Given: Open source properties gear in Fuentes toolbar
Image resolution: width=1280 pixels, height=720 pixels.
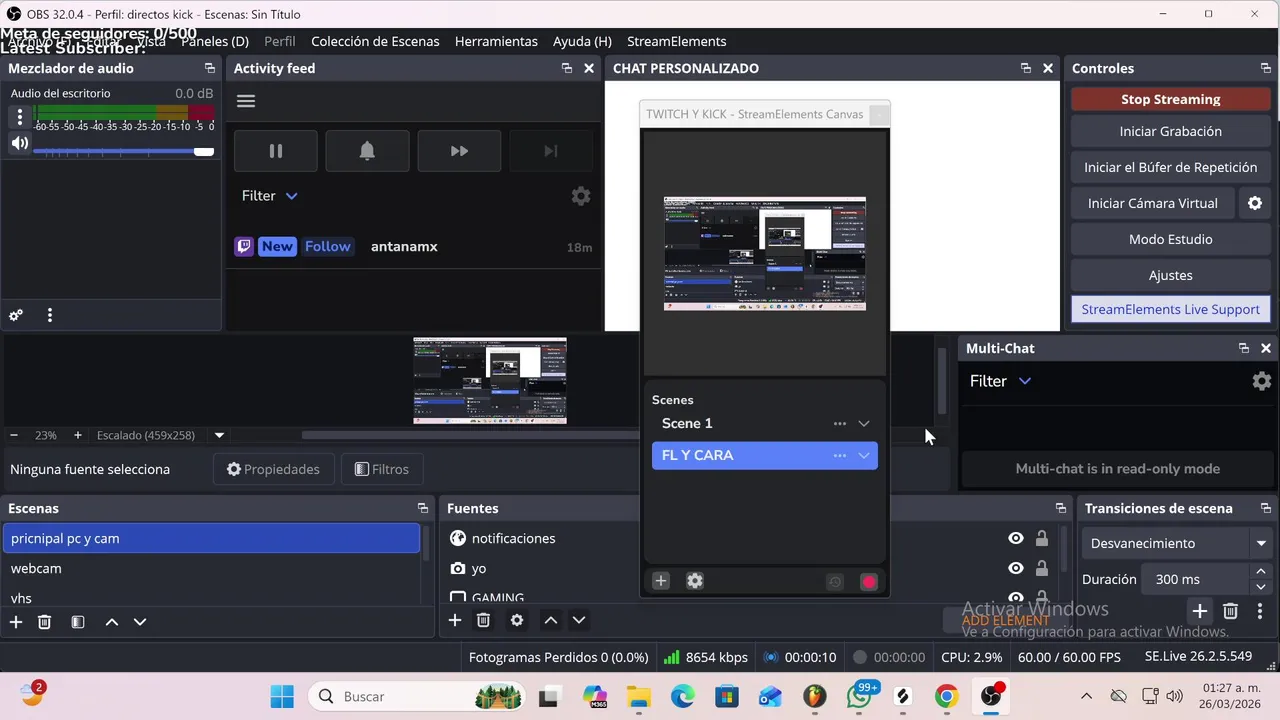Looking at the screenshot, I should (x=517, y=620).
